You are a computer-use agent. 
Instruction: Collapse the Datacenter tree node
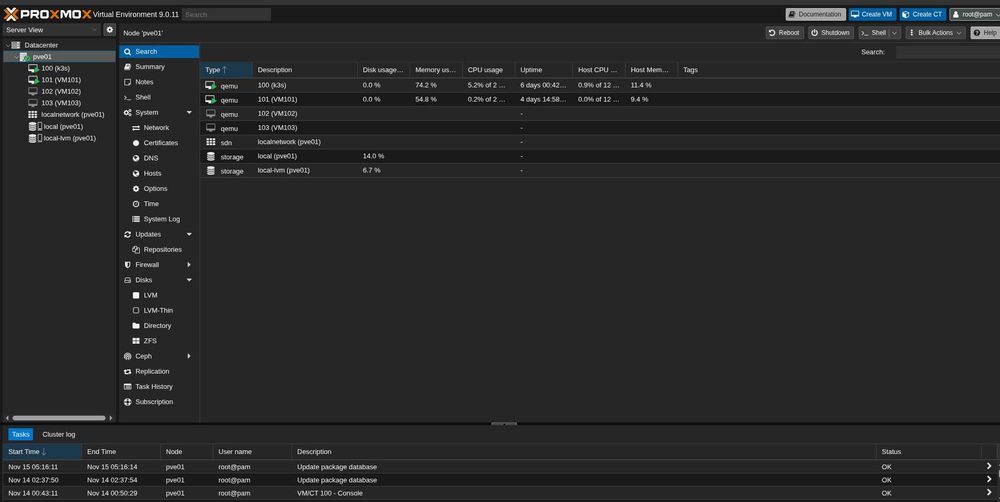8,45
